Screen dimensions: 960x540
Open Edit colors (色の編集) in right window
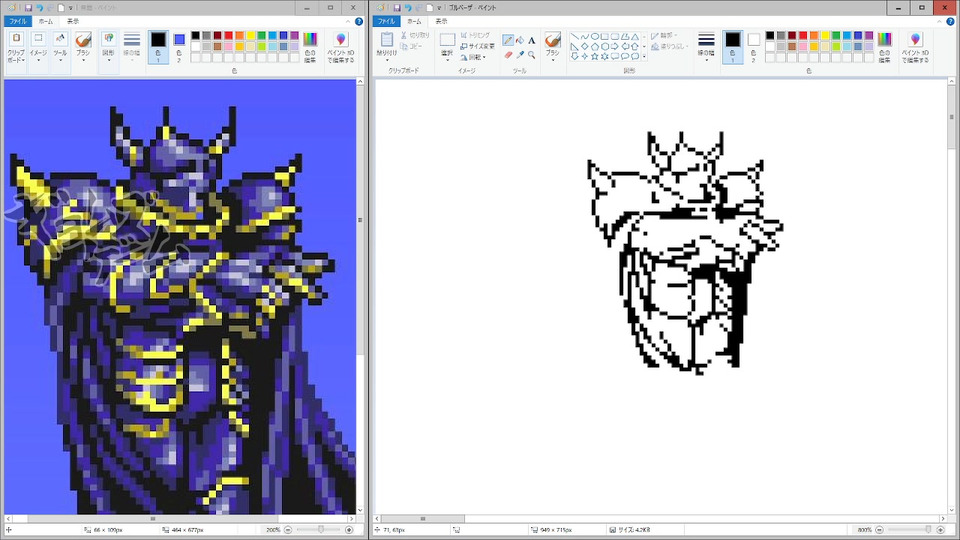point(885,47)
